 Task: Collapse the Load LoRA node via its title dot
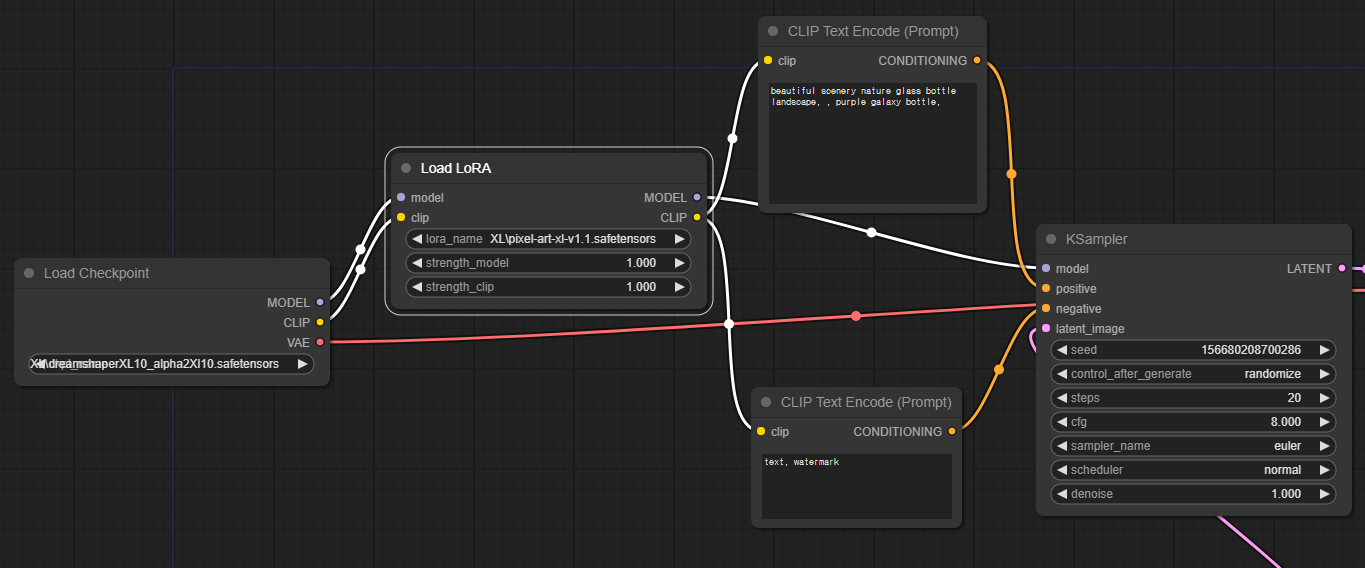pos(406,168)
